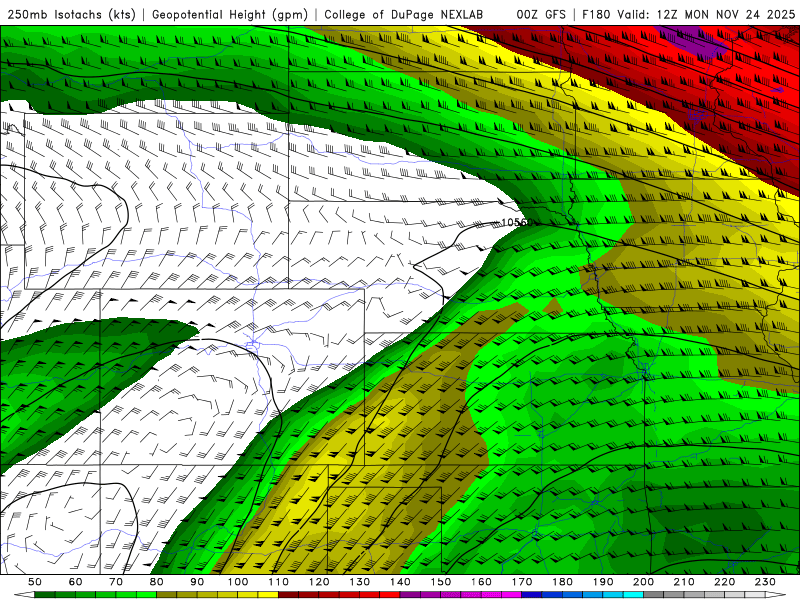This screenshot has height=600, width=800.
Task: Click the '160' colorbar scale label
Action: [481, 582]
